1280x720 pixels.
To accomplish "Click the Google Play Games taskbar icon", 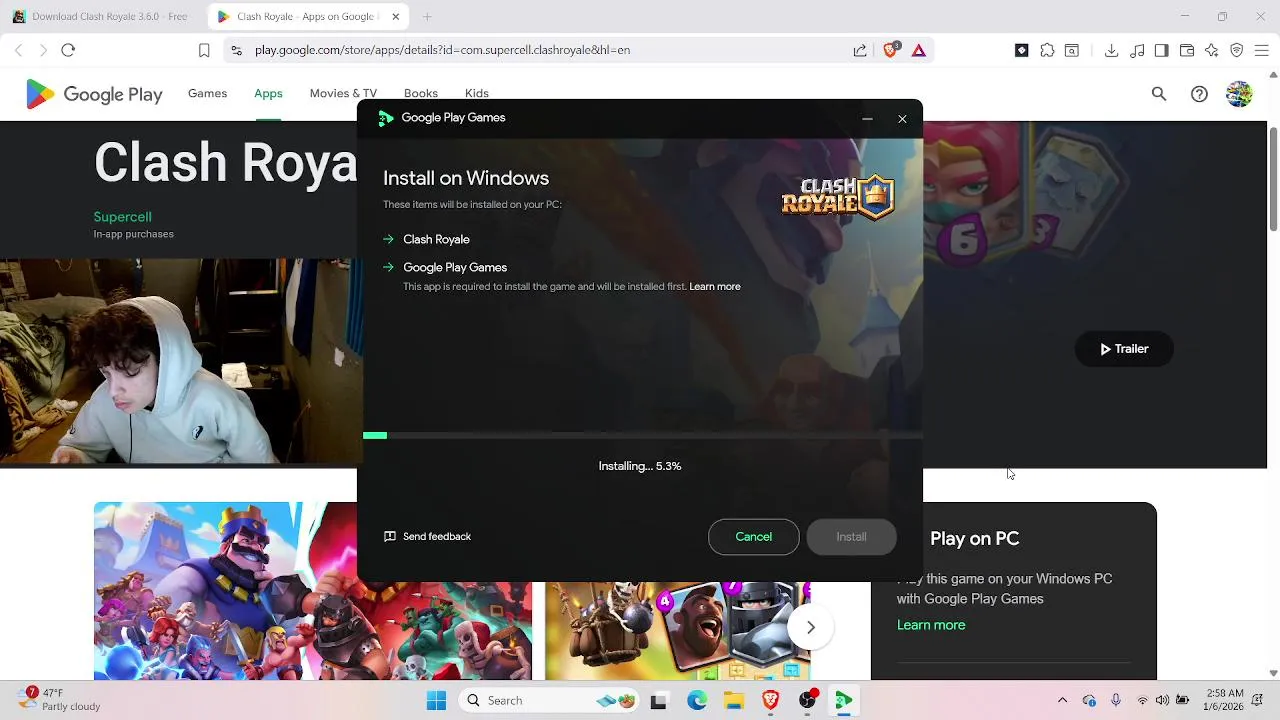I will (844, 701).
